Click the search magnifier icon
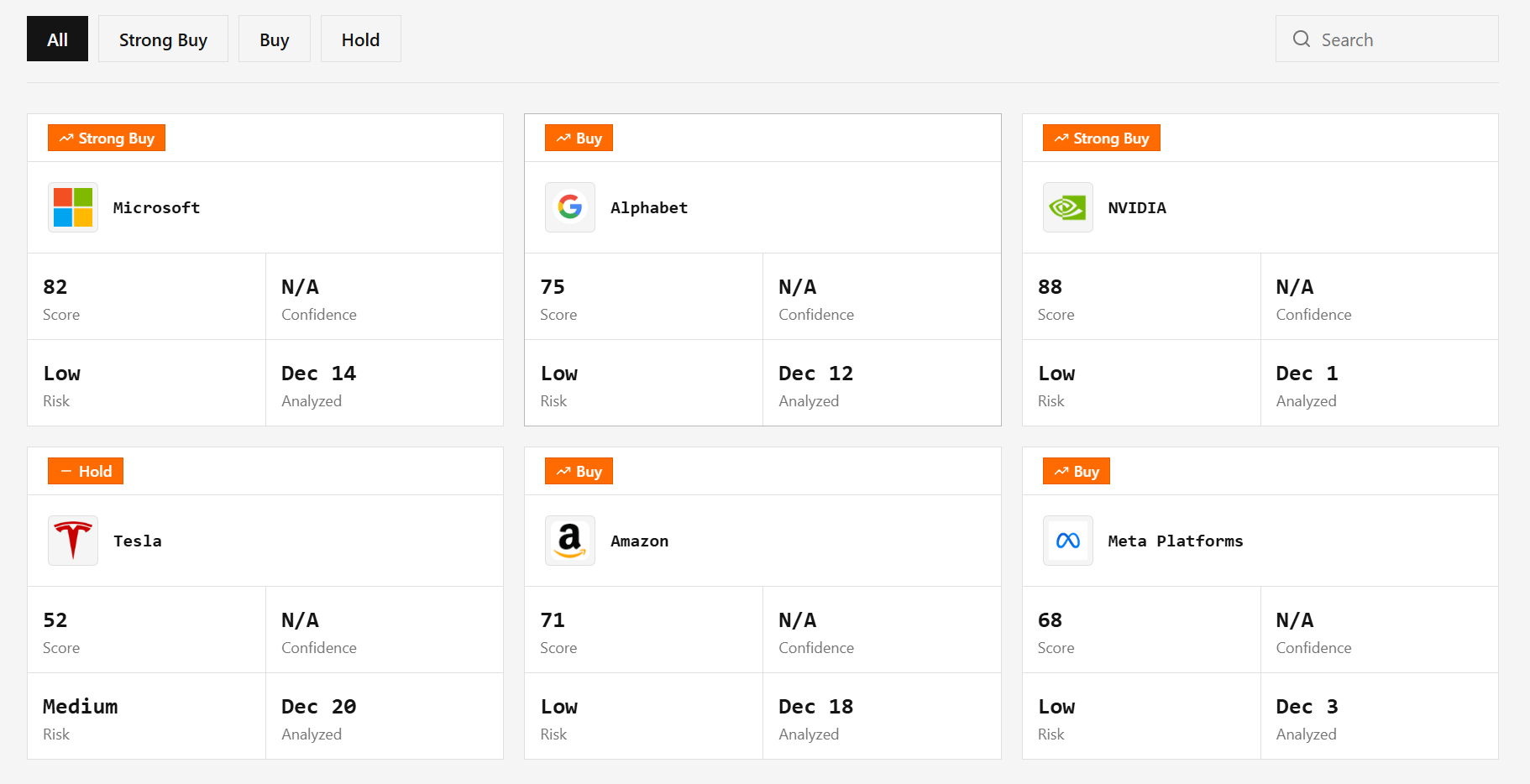The image size is (1530, 784). pos(1301,39)
